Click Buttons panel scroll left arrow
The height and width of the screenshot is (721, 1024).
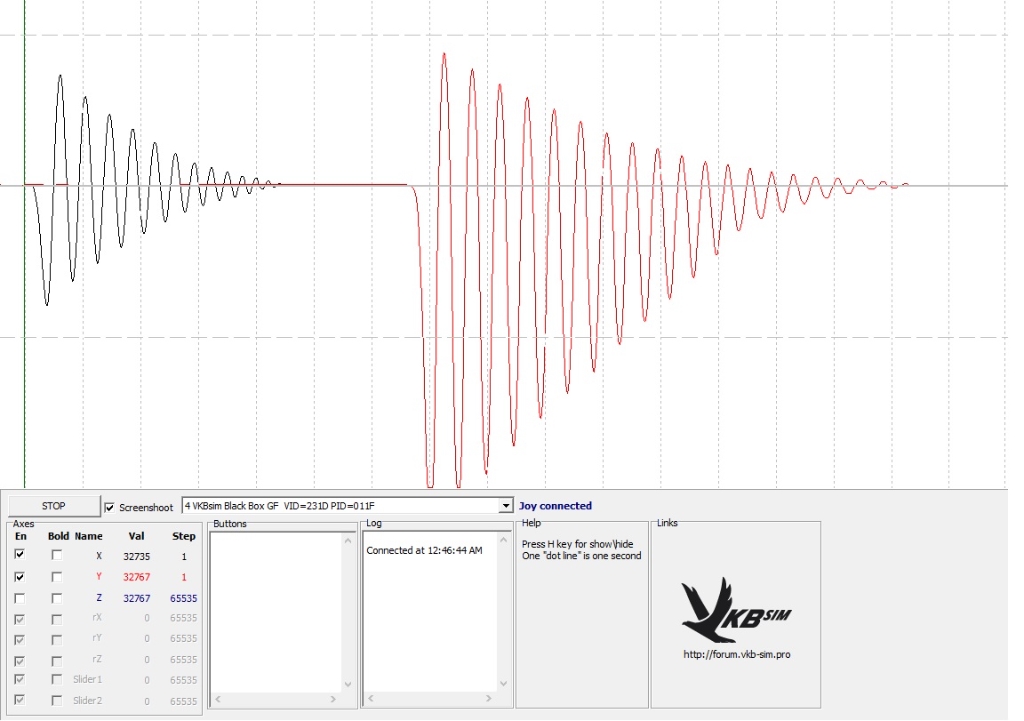(x=217, y=699)
